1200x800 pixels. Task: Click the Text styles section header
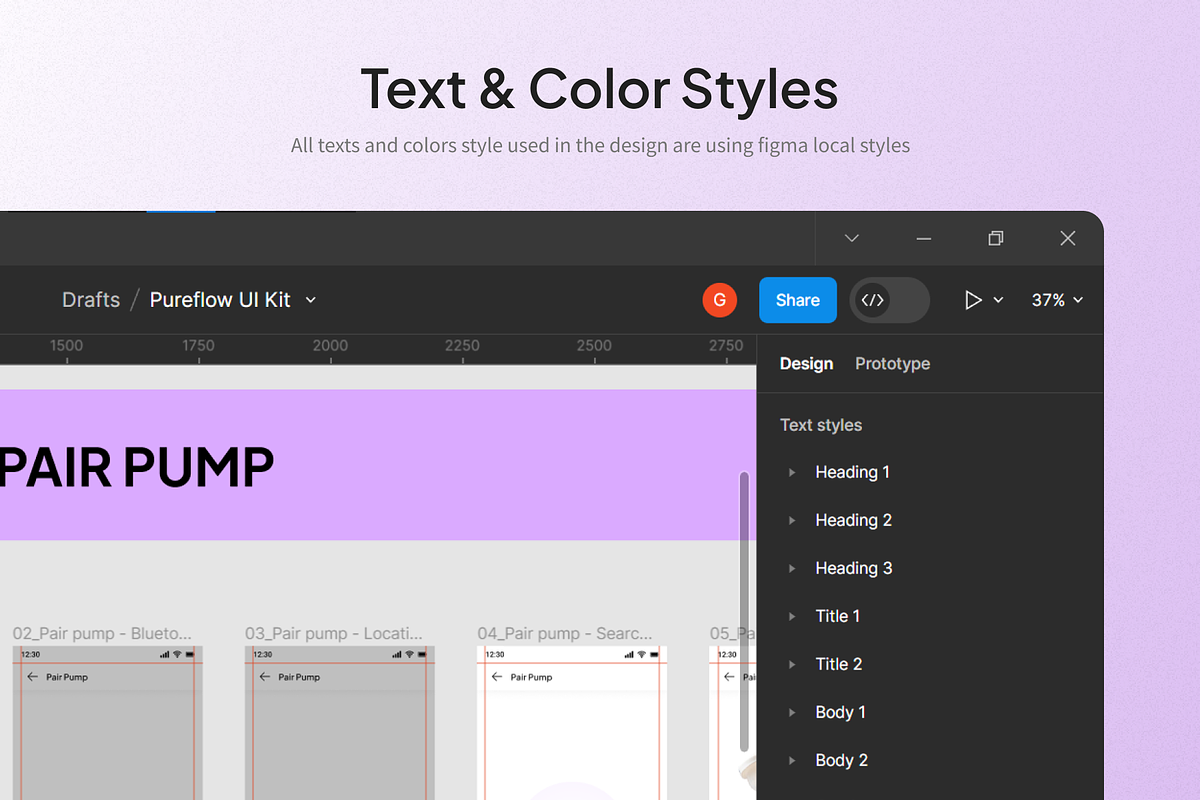[x=820, y=425]
